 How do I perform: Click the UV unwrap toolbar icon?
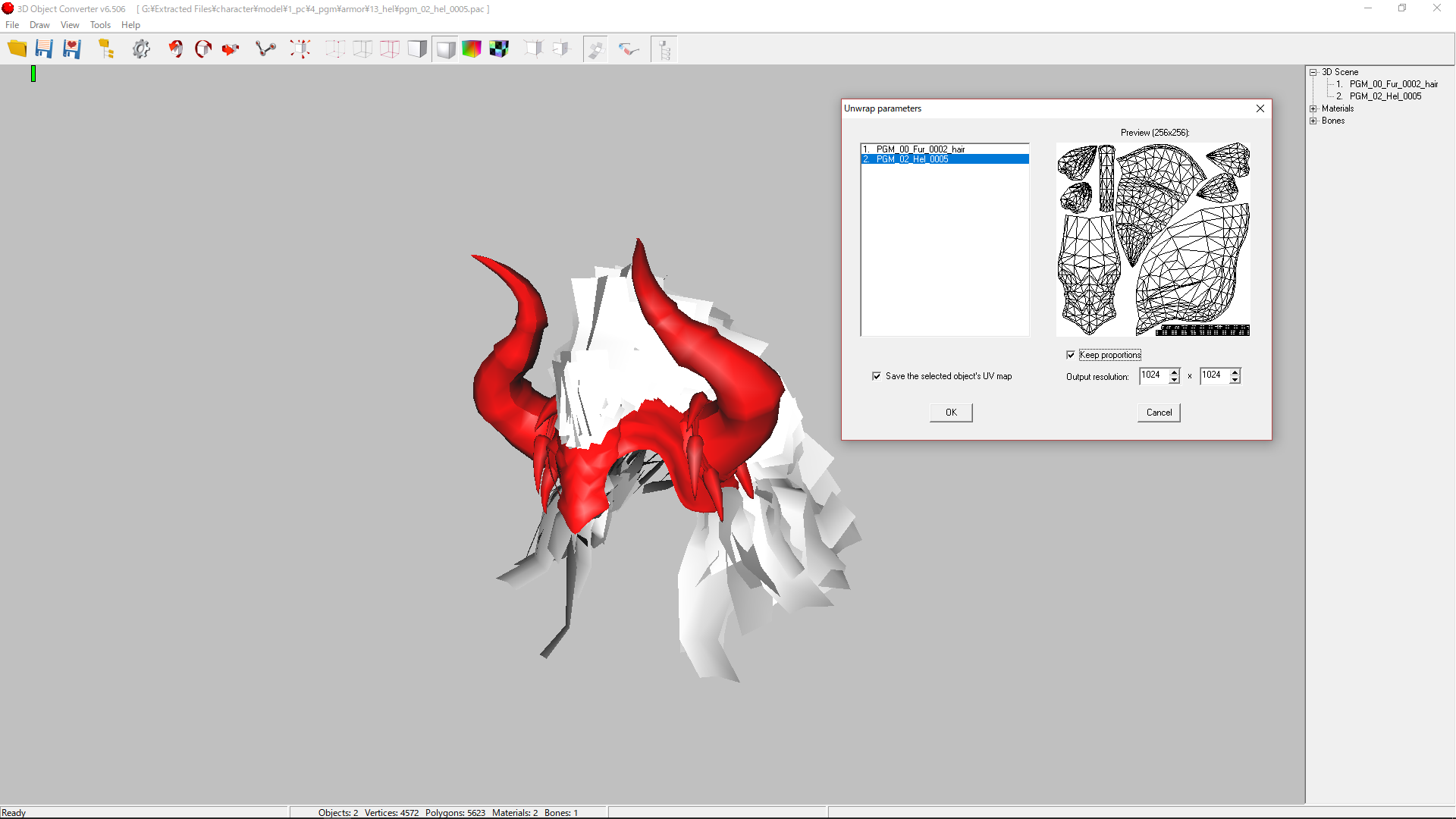point(595,49)
